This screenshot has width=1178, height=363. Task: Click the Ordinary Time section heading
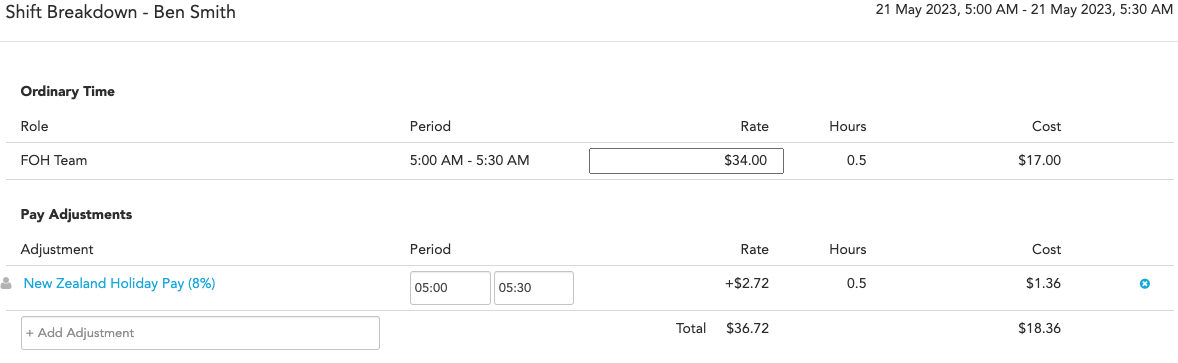coord(68,92)
